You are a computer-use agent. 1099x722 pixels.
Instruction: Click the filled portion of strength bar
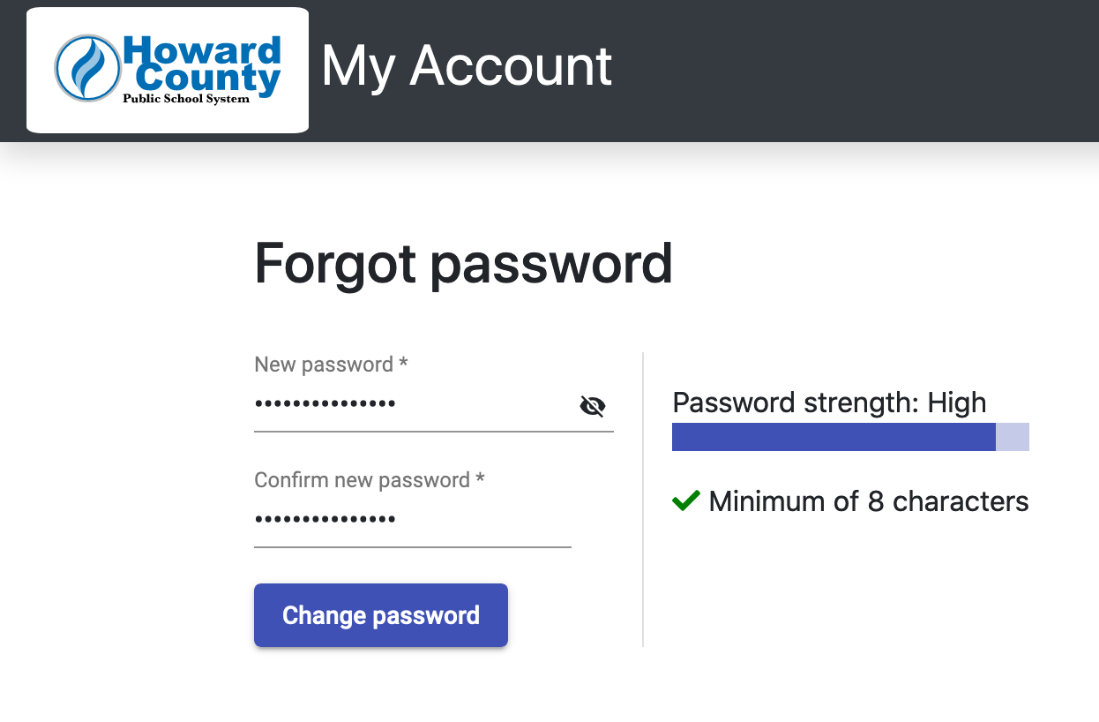point(833,437)
